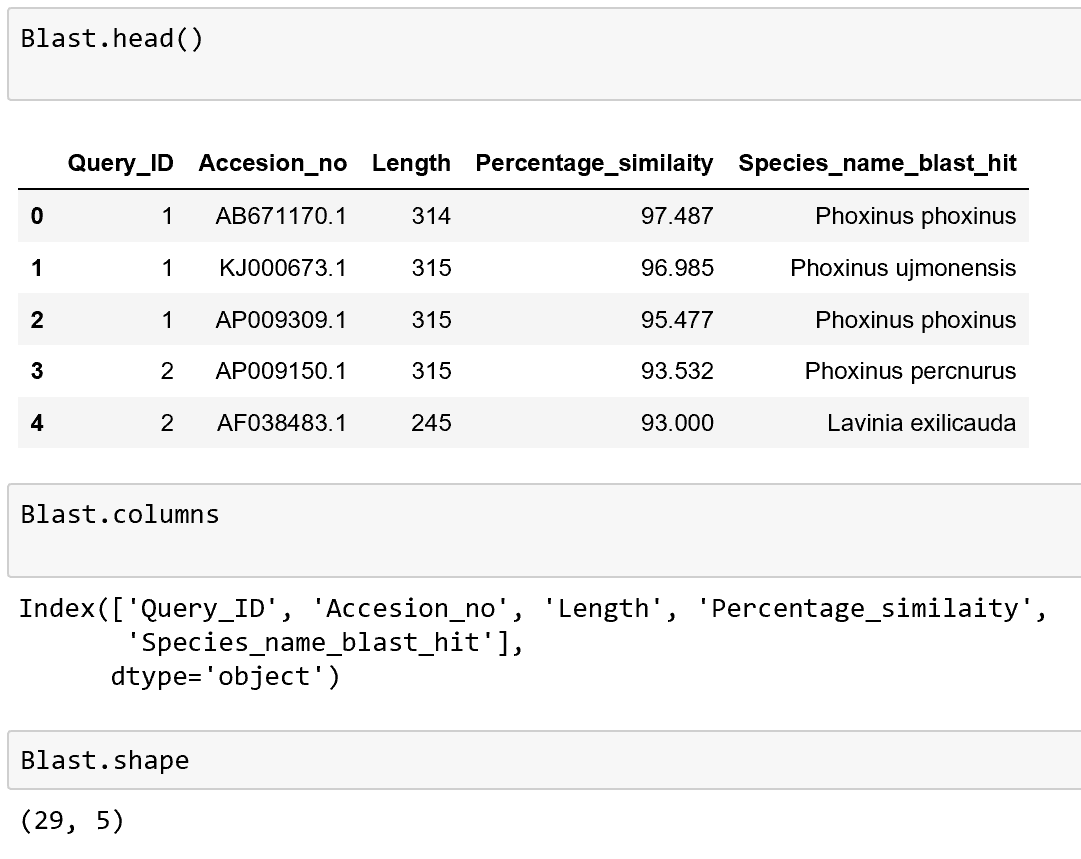Click row index 0 in the table
Image resolution: width=1081 pixels, height=859 pixels.
tap(36, 216)
